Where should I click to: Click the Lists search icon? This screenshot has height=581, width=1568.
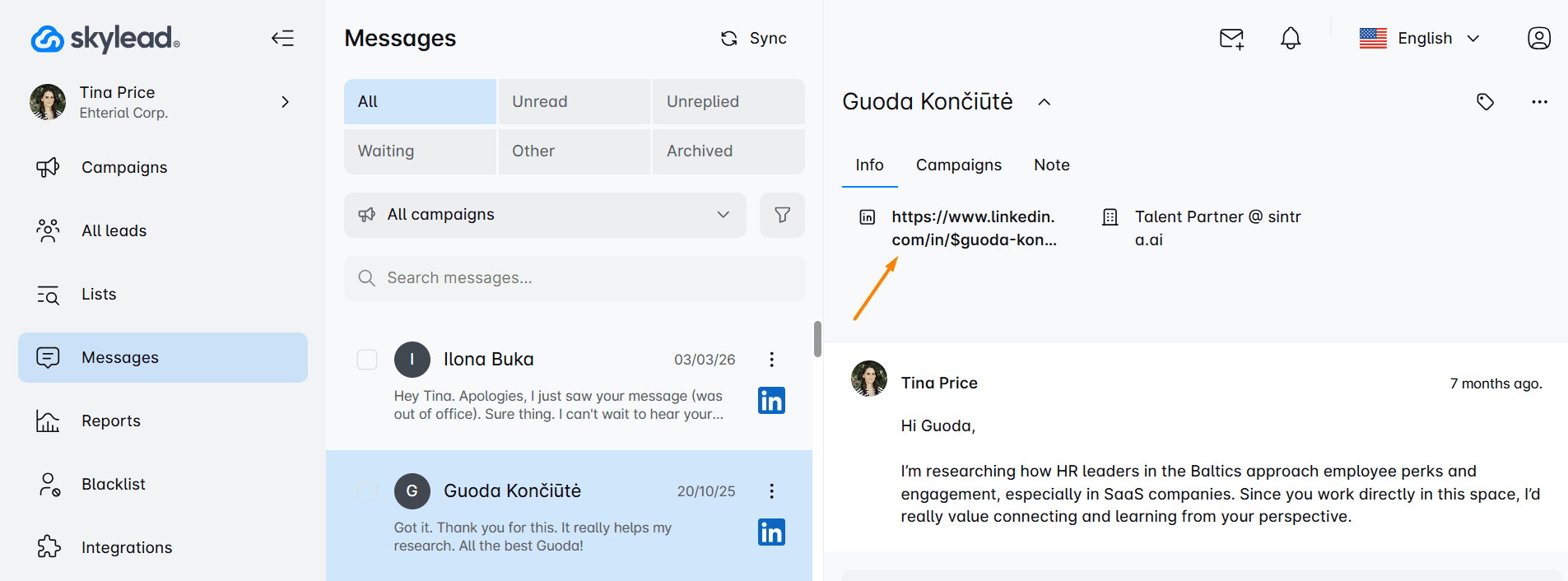48,295
